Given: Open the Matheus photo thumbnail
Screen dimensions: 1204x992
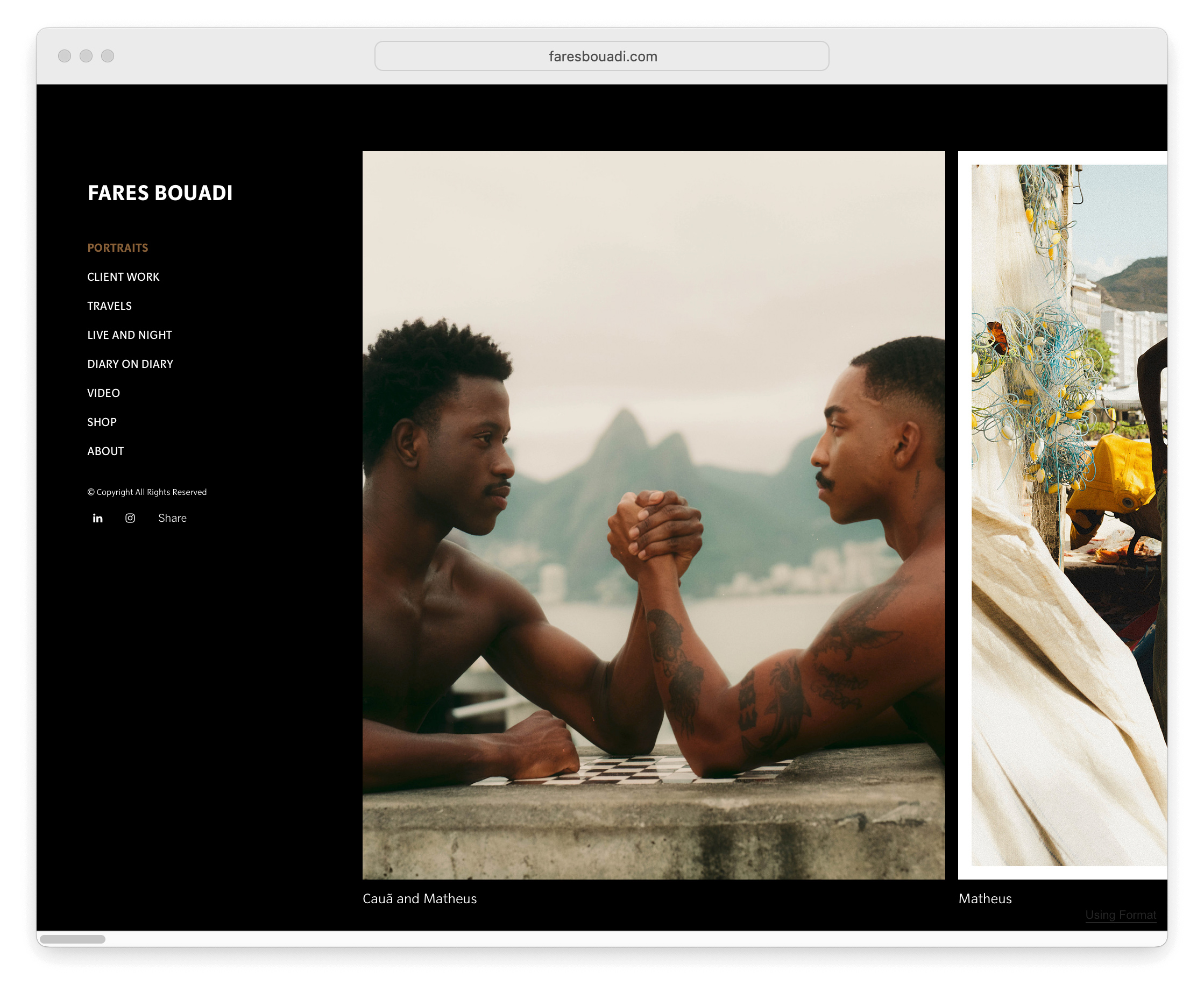Looking at the screenshot, I should 1063,514.
